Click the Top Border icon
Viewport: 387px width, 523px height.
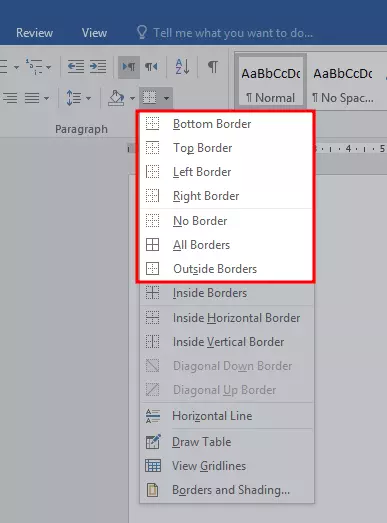pyautogui.click(x=152, y=147)
